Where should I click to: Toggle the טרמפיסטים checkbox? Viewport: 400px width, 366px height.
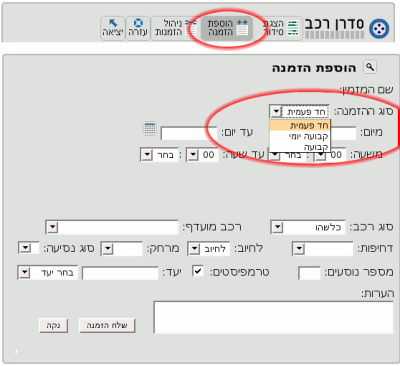[198, 271]
